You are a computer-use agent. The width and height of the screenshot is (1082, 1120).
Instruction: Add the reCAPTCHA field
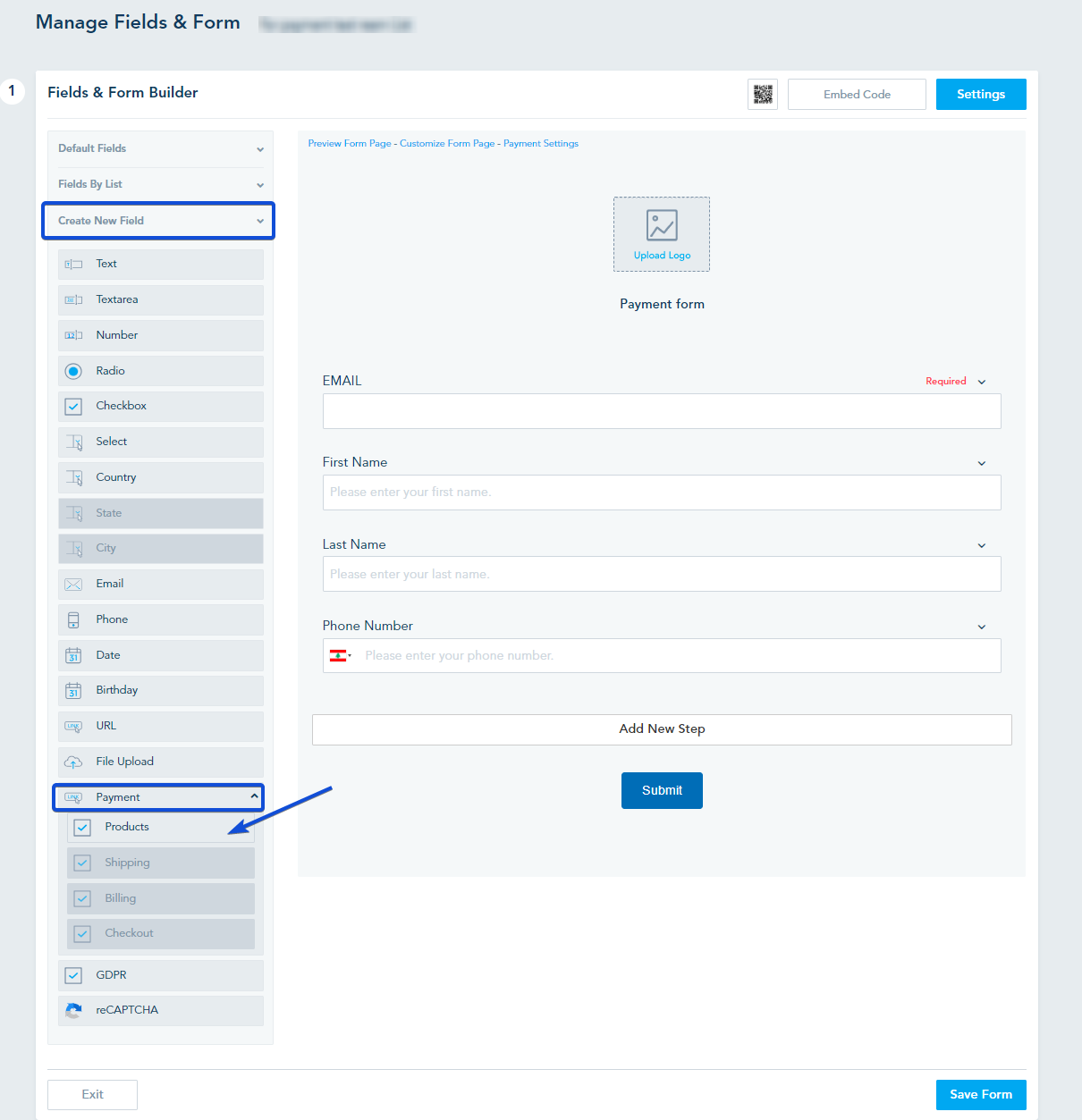(161, 1010)
